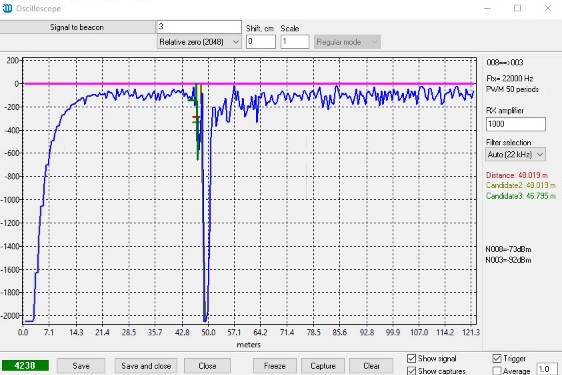The height and width of the screenshot is (375, 562).
Task: Click the green 4238 counter indicator
Action: tap(25, 366)
